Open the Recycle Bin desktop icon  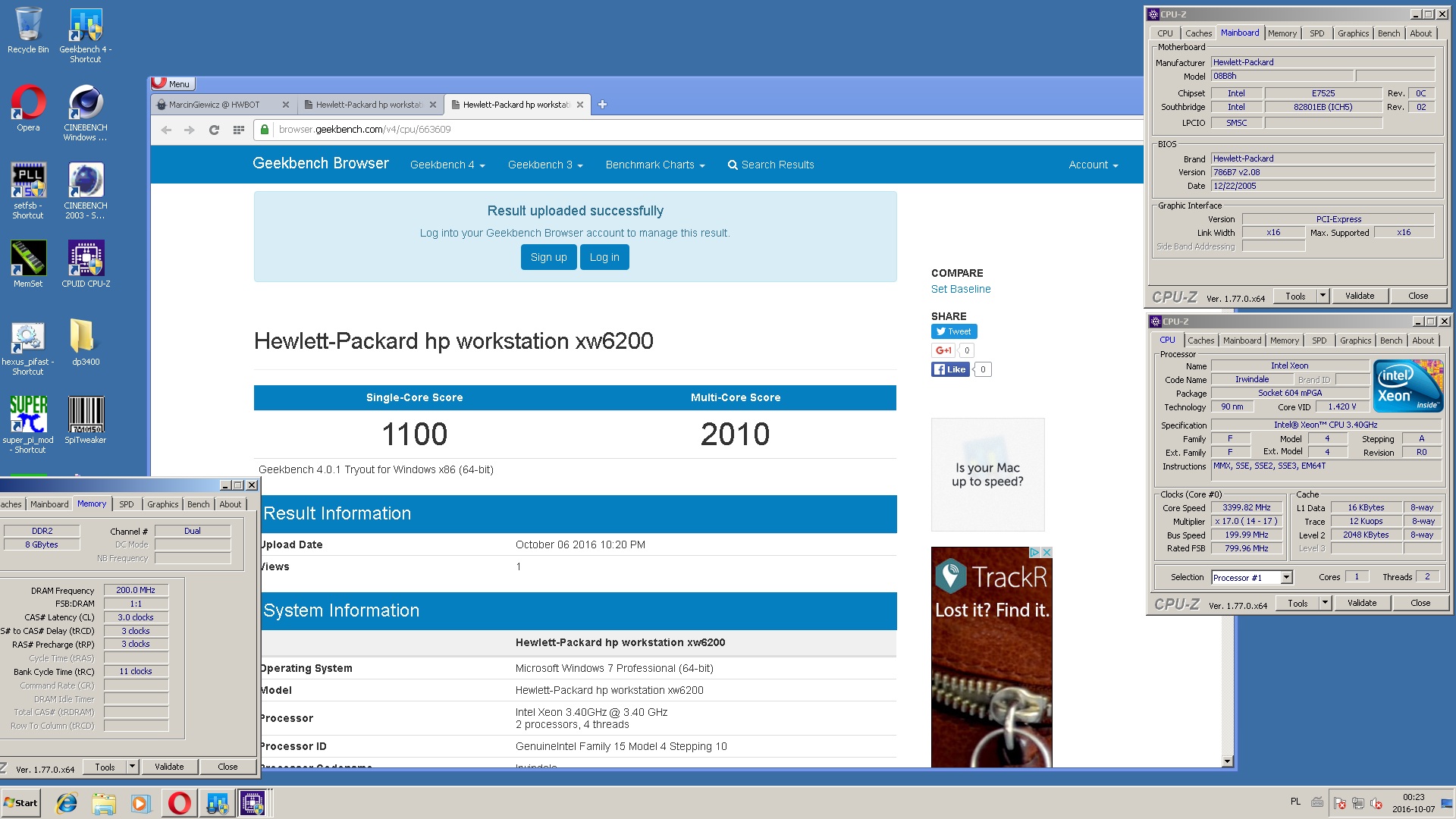[28, 30]
